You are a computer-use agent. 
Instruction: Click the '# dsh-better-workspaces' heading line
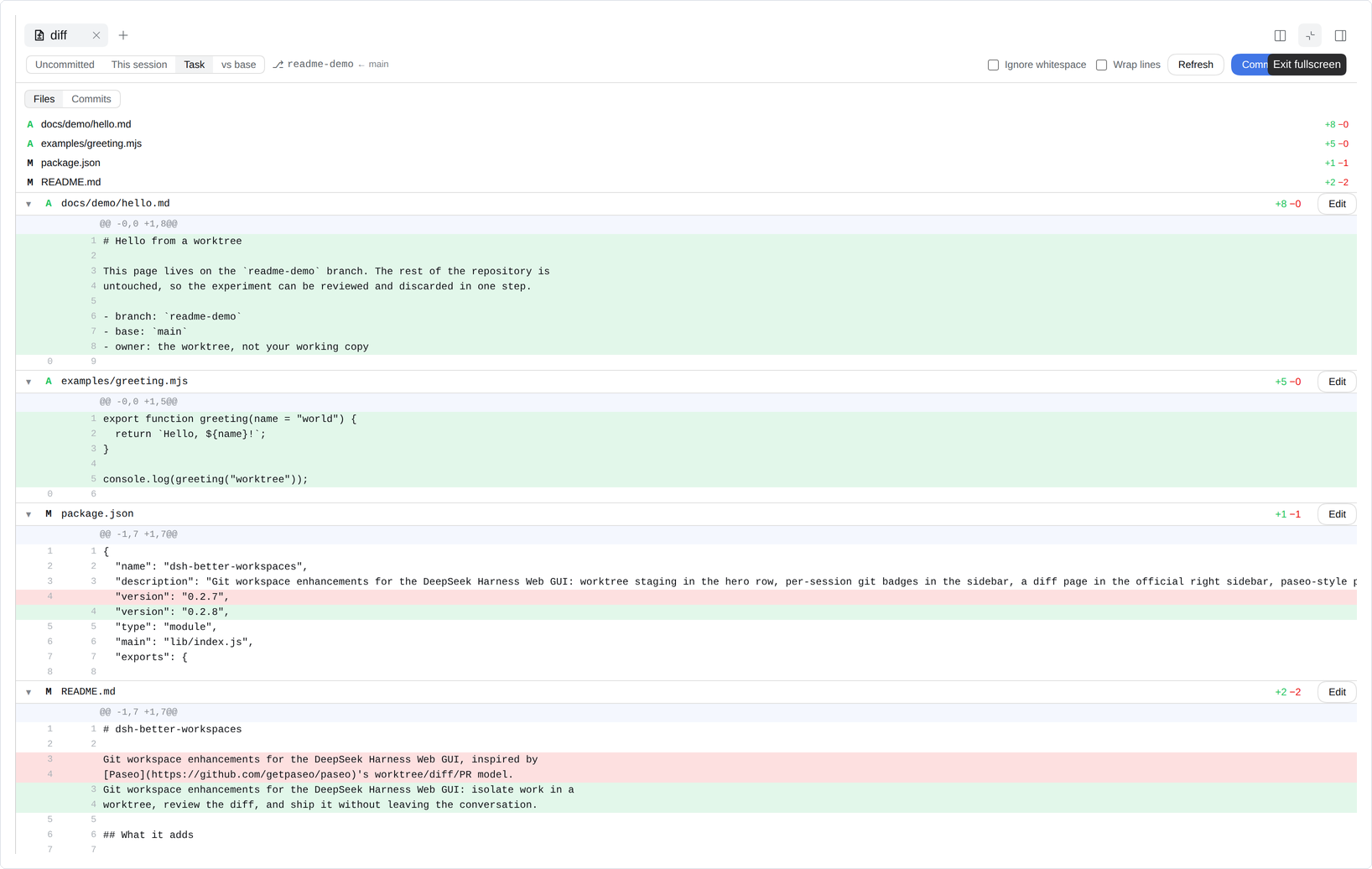coord(686,730)
